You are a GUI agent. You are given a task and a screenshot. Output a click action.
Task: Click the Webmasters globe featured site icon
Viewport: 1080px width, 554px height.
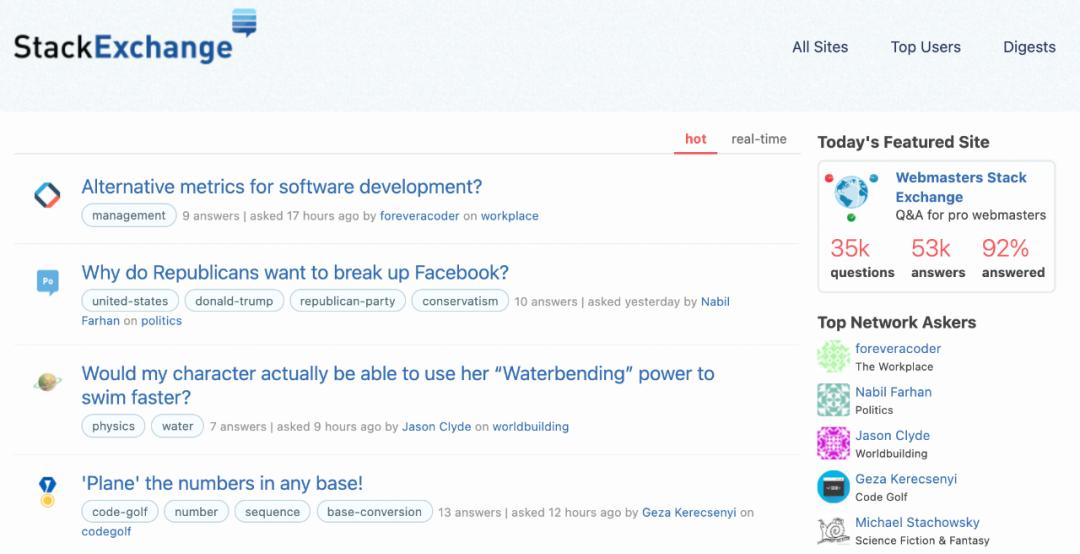851,194
